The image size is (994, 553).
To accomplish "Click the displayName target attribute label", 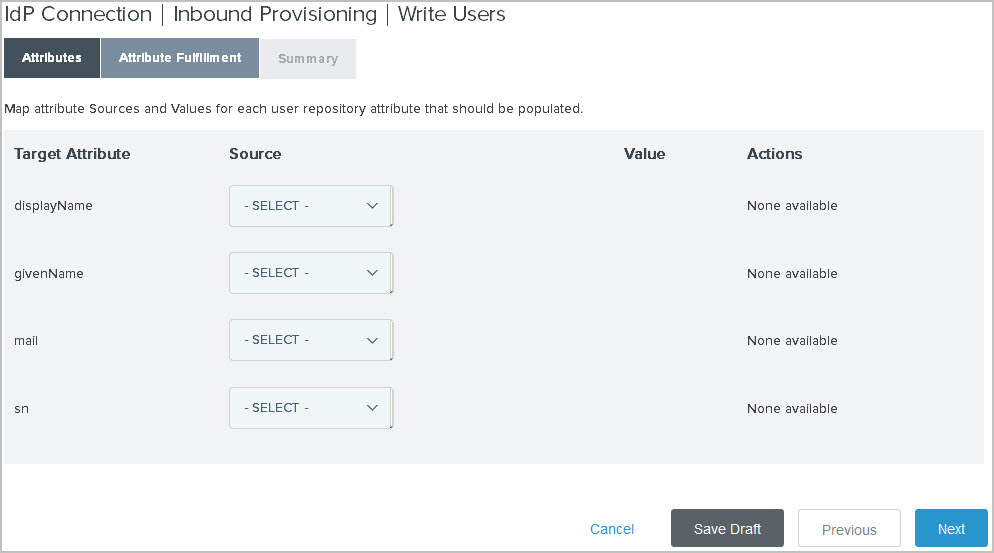I will pyautogui.click(x=53, y=206).
